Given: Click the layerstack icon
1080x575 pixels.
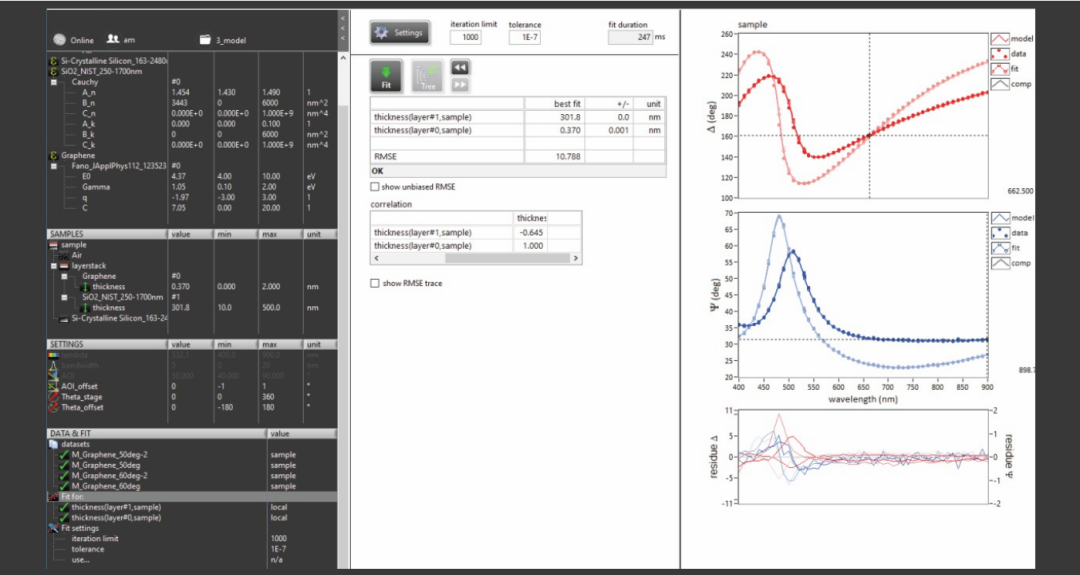Looking at the screenshot, I should [65, 266].
